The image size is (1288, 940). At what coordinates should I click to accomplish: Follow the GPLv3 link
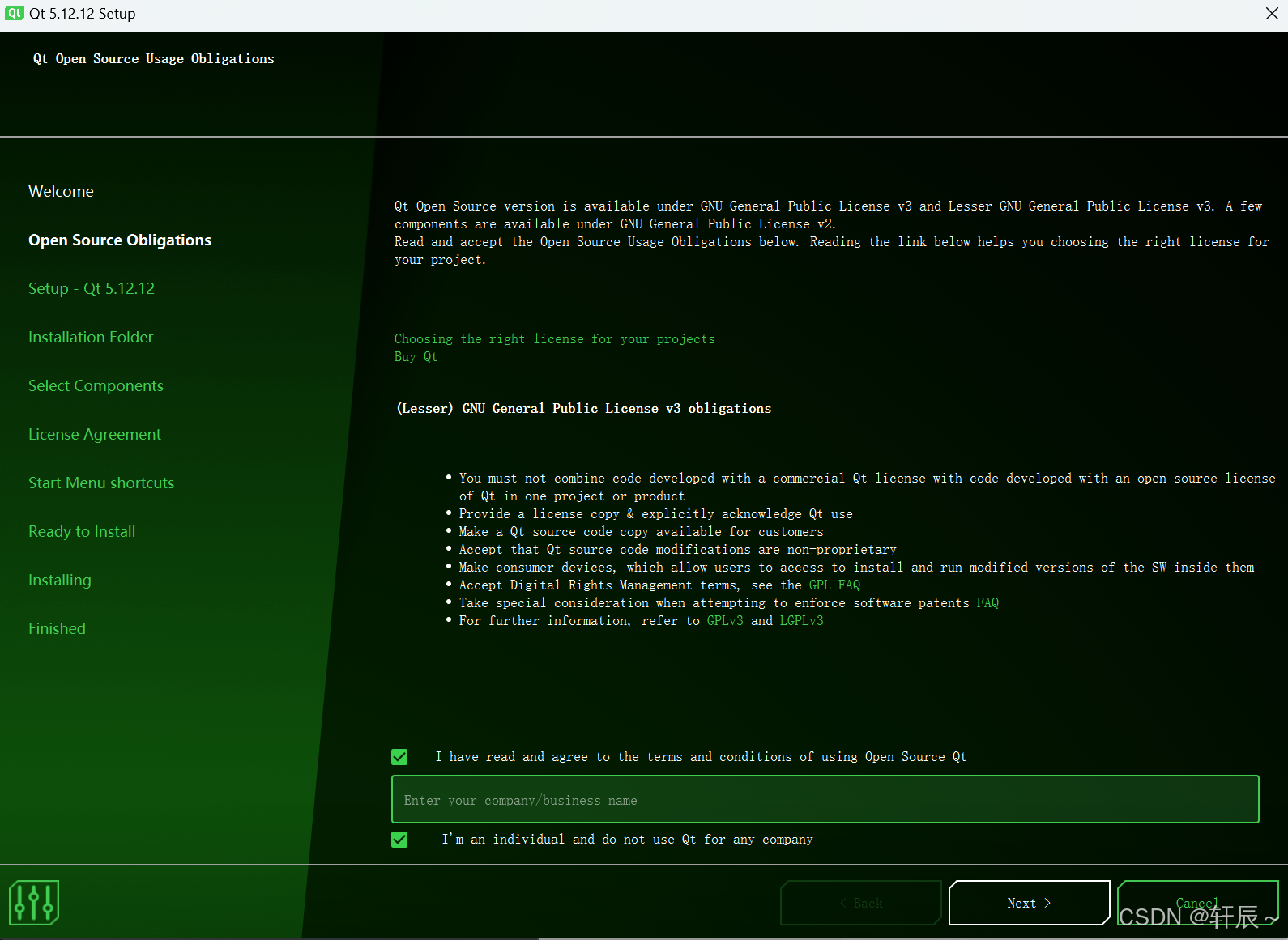pos(725,621)
